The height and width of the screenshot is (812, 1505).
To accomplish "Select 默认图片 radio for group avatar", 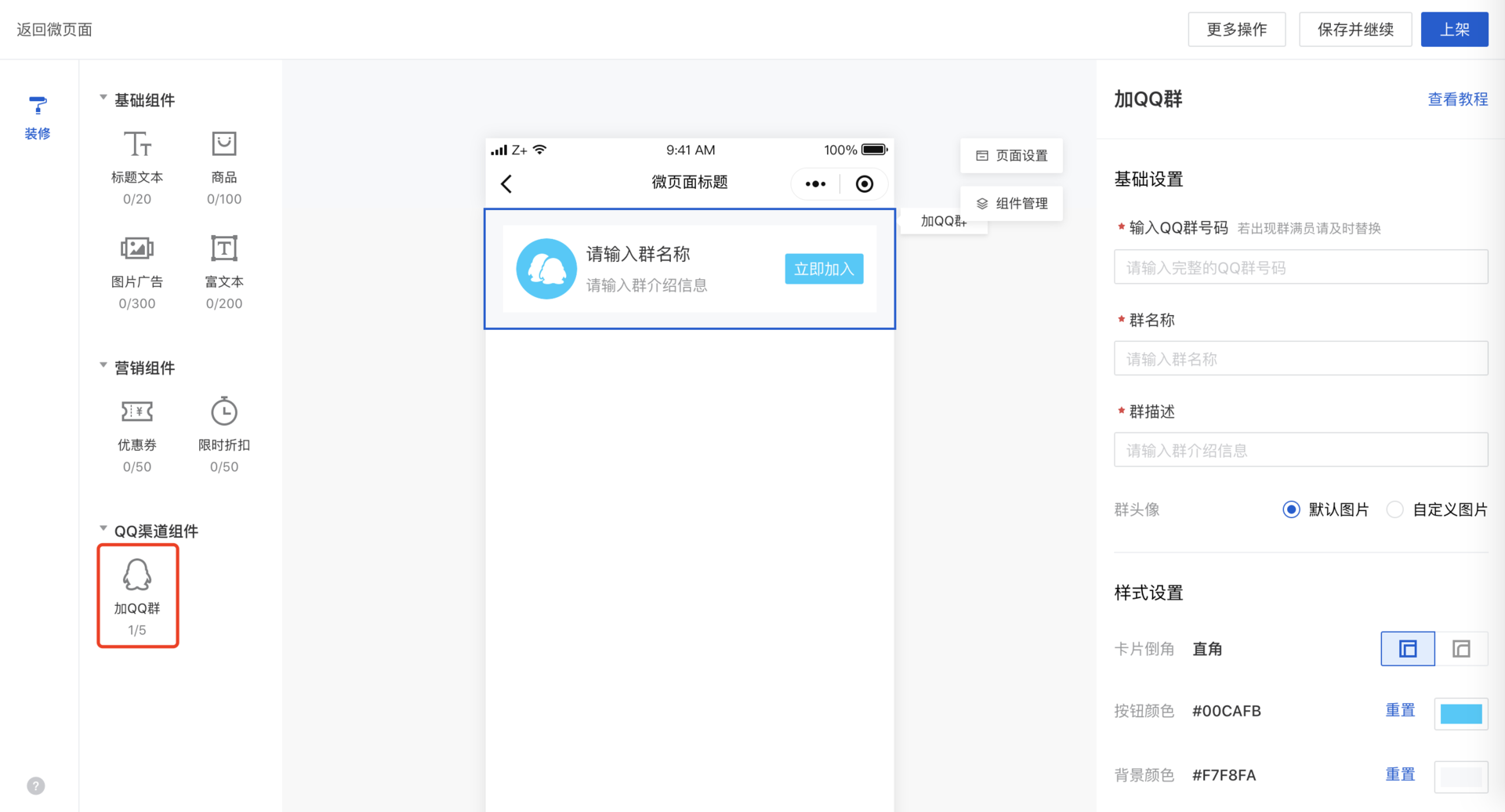I will 1291,509.
